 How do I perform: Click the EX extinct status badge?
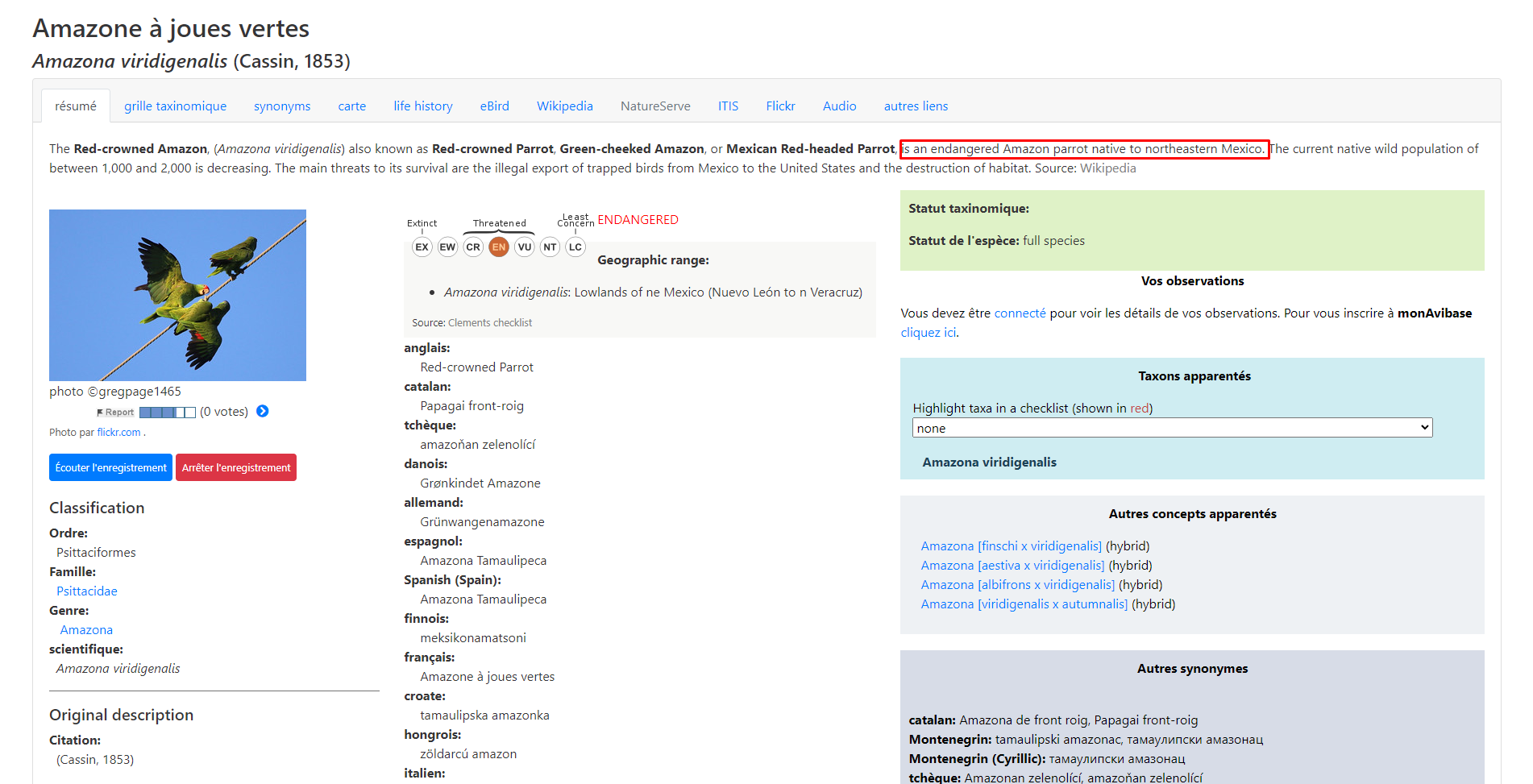point(422,247)
